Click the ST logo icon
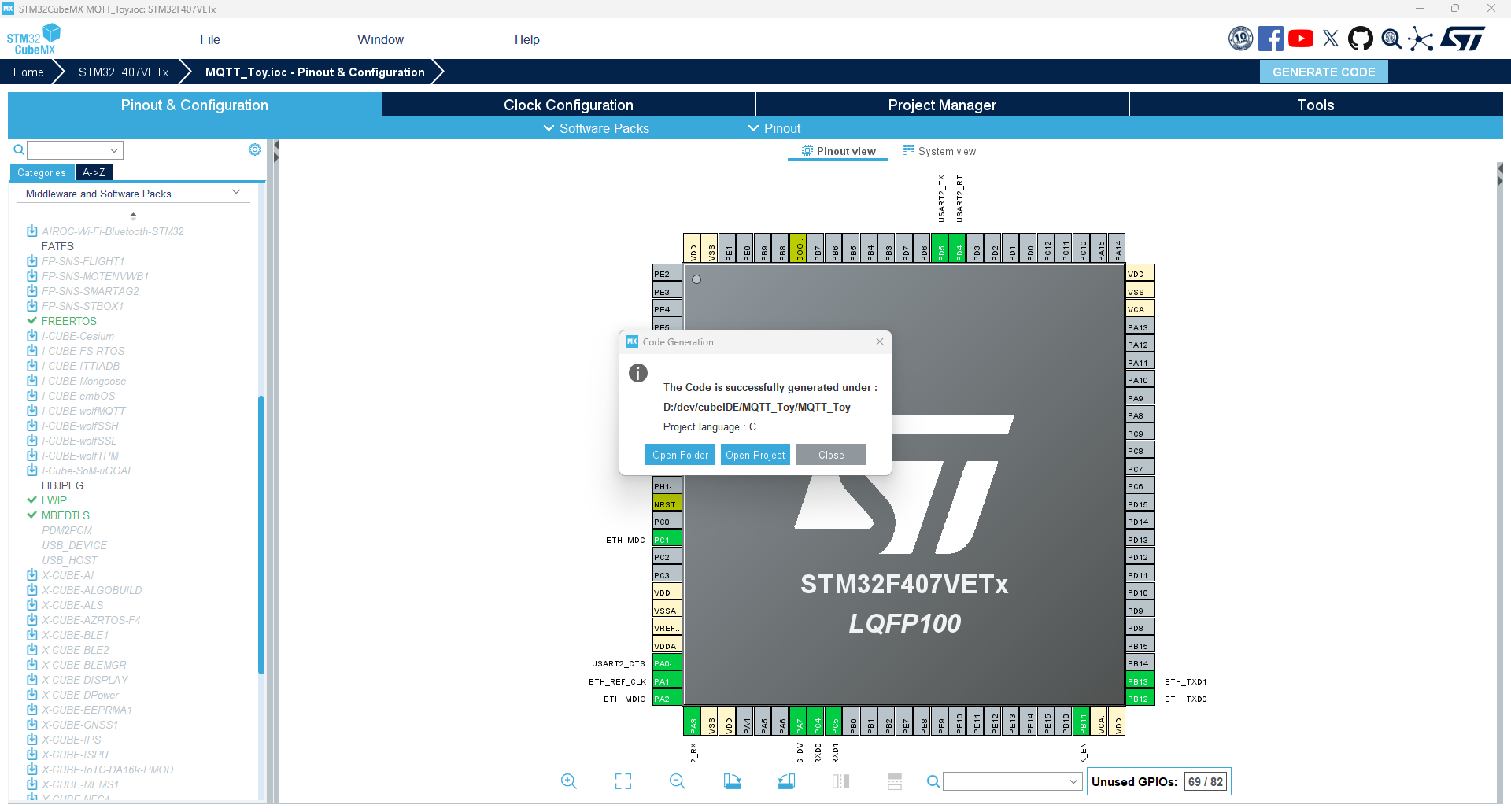 point(1462,39)
